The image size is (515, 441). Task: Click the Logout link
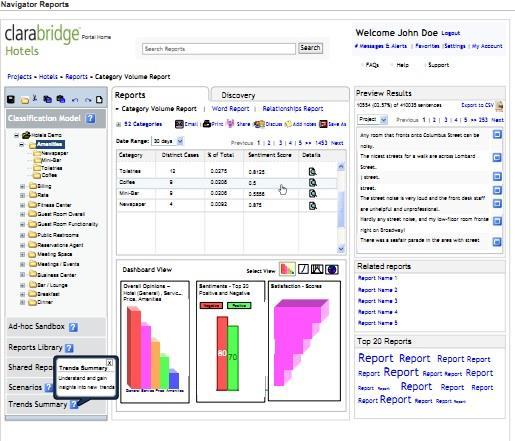tap(451, 33)
